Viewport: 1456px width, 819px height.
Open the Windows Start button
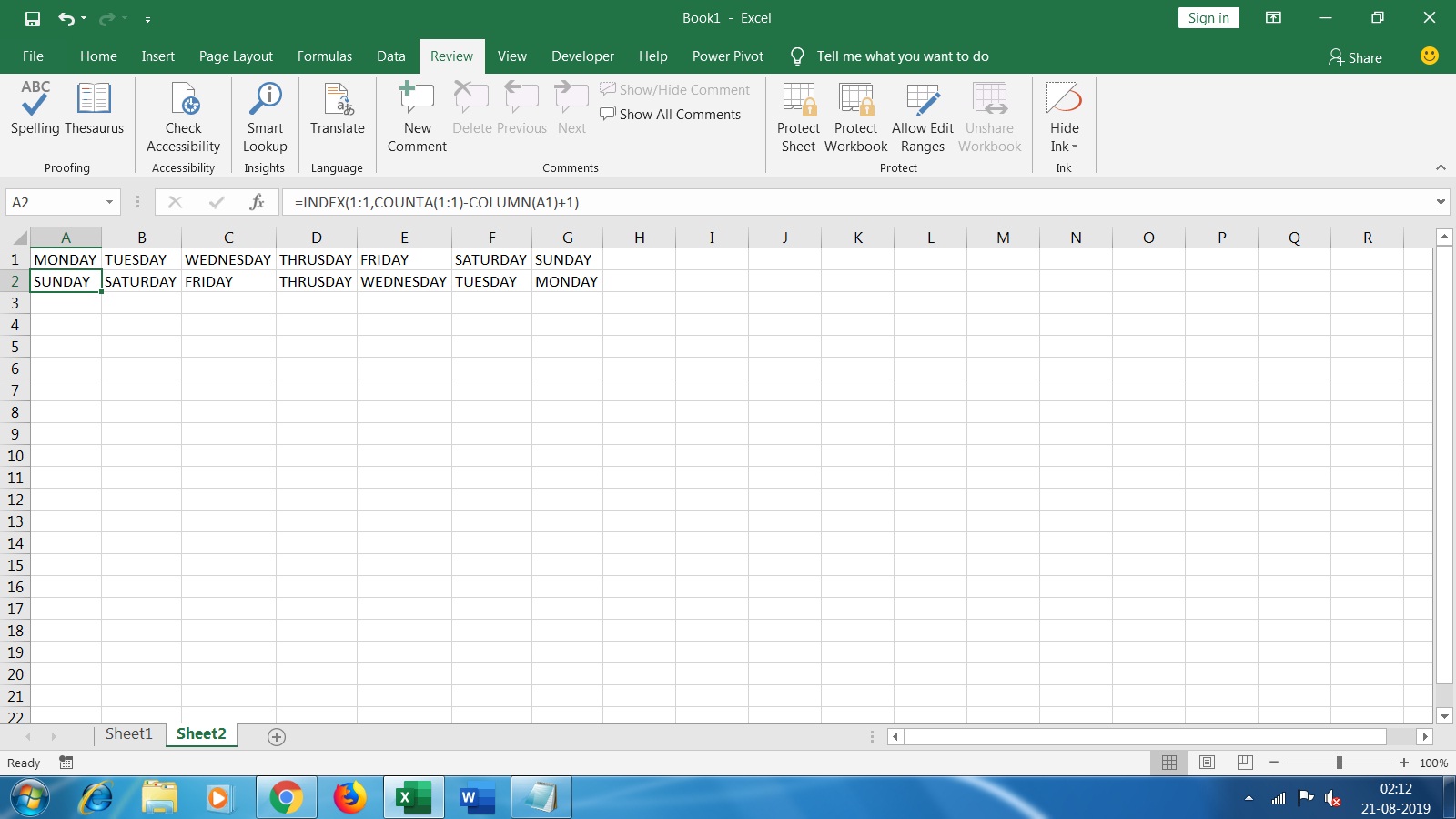click(x=28, y=798)
